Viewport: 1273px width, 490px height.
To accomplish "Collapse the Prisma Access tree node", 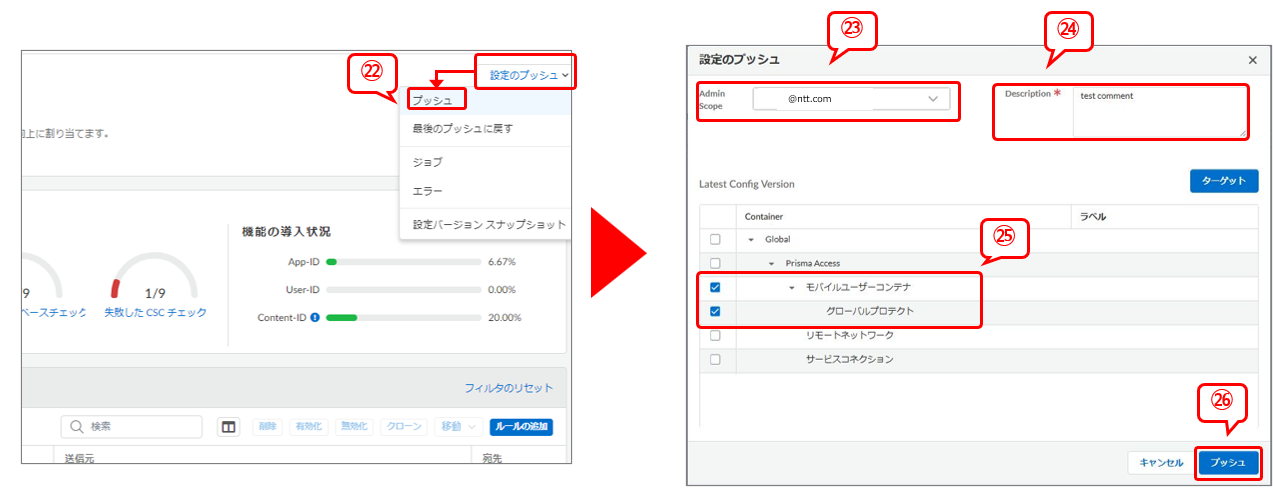I will [x=771, y=264].
